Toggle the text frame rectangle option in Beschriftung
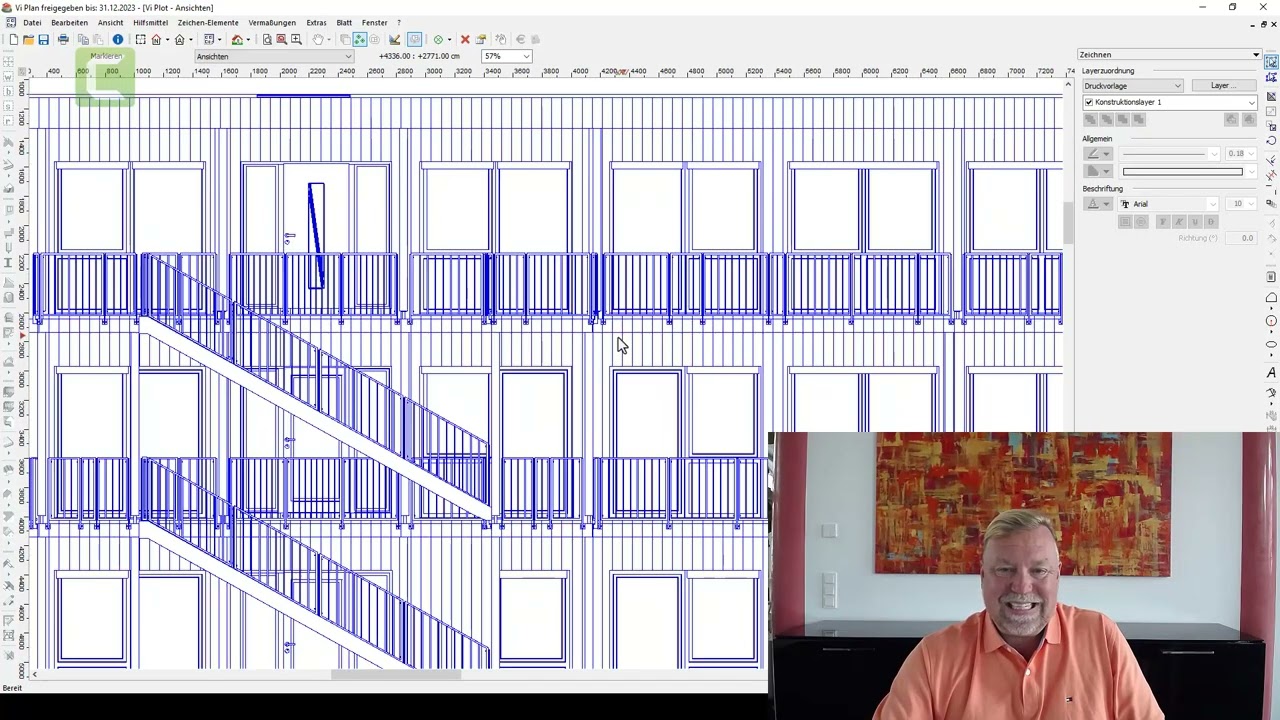Viewport: 1280px width, 720px height. (1125, 222)
